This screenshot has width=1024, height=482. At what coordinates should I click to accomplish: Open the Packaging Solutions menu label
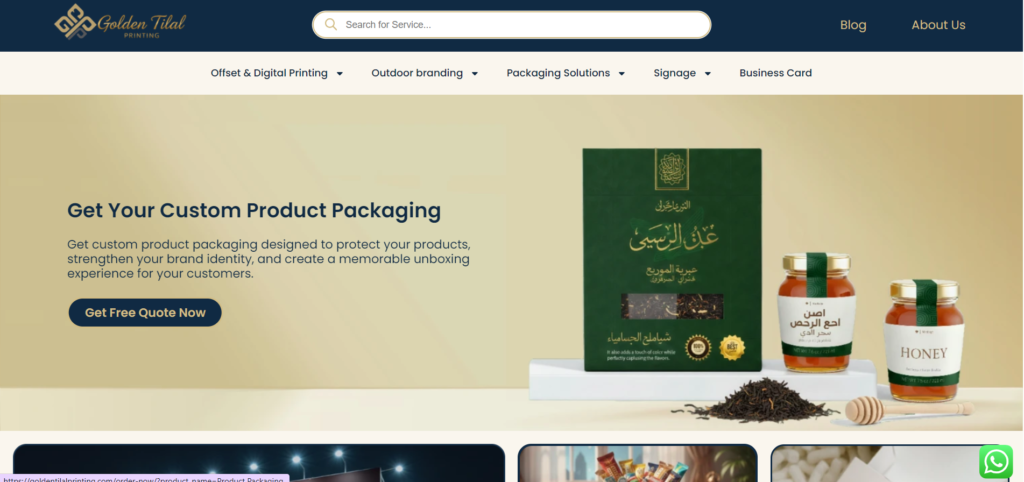(x=558, y=73)
